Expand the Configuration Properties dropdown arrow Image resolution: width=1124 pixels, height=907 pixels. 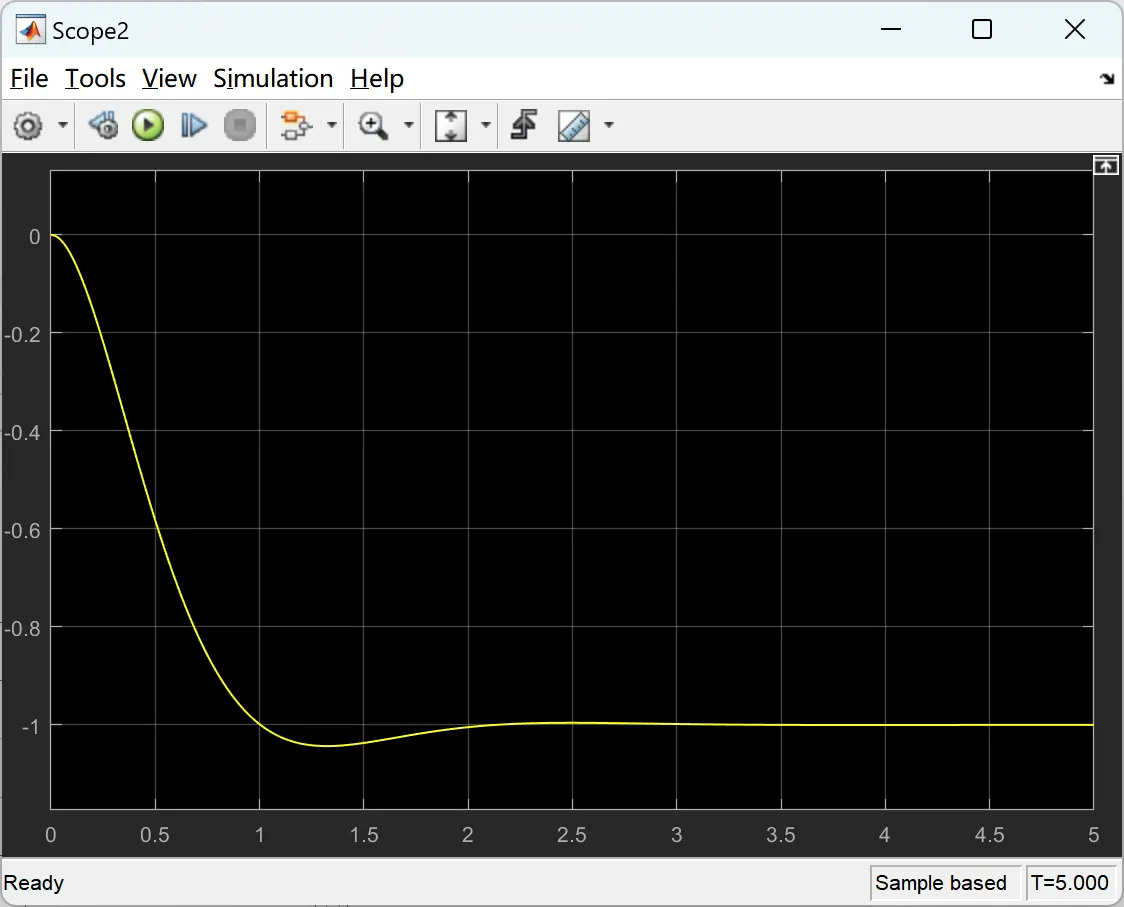pos(62,125)
